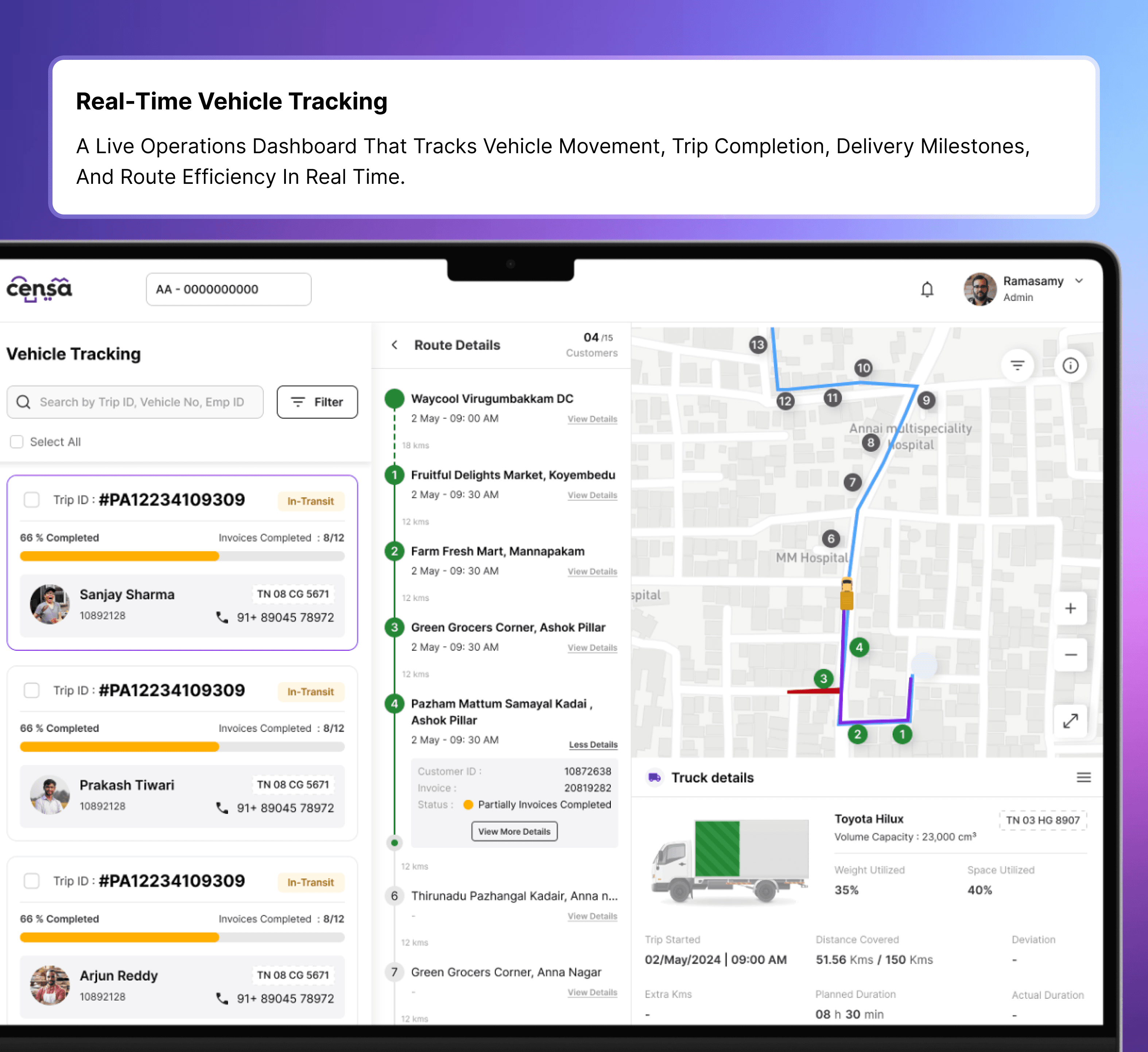This screenshot has width=1148, height=1052.
Task: Check the Select All checkbox
Action: [17, 442]
